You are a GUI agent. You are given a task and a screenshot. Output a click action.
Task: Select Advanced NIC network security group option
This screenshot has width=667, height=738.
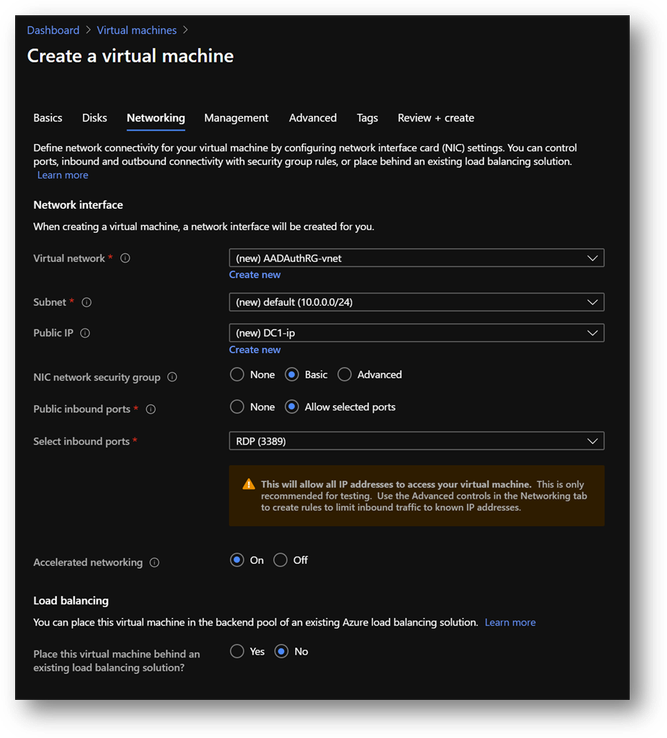tap(345, 375)
